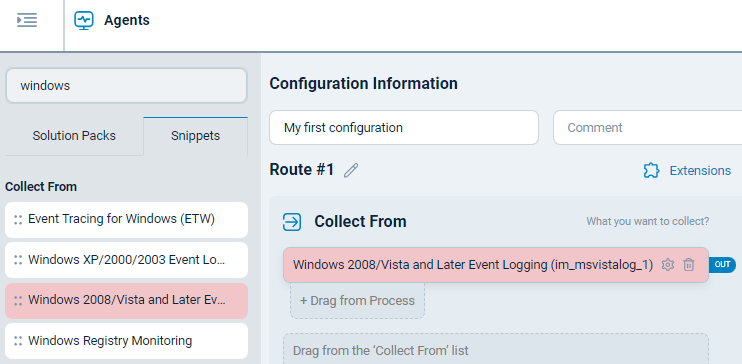The width and height of the screenshot is (742, 364).
Task: Click the Agents monitor icon
Action: point(84,20)
